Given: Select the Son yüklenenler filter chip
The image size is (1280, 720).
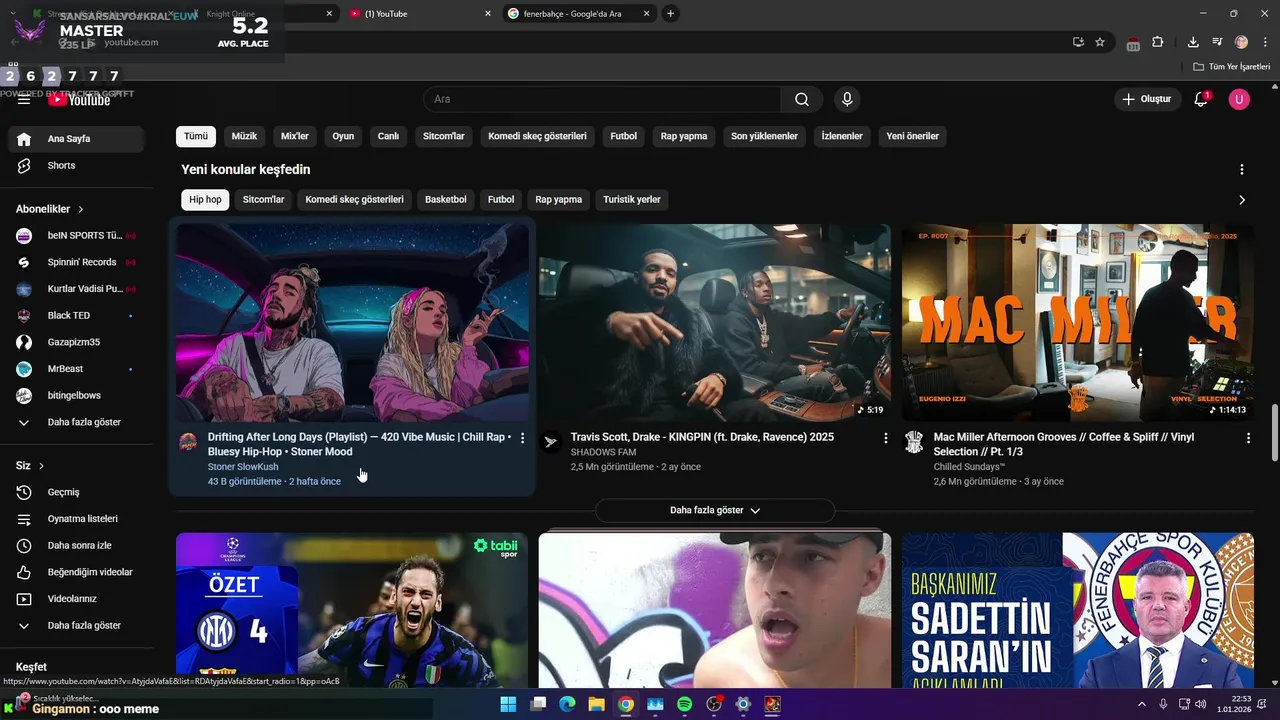Looking at the screenshot, I should point(764,136).
